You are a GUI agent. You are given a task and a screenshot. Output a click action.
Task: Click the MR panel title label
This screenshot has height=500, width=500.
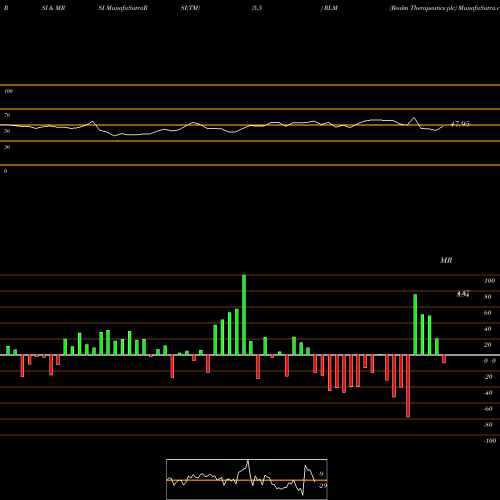pyautogui.click(x=446, y=260)
